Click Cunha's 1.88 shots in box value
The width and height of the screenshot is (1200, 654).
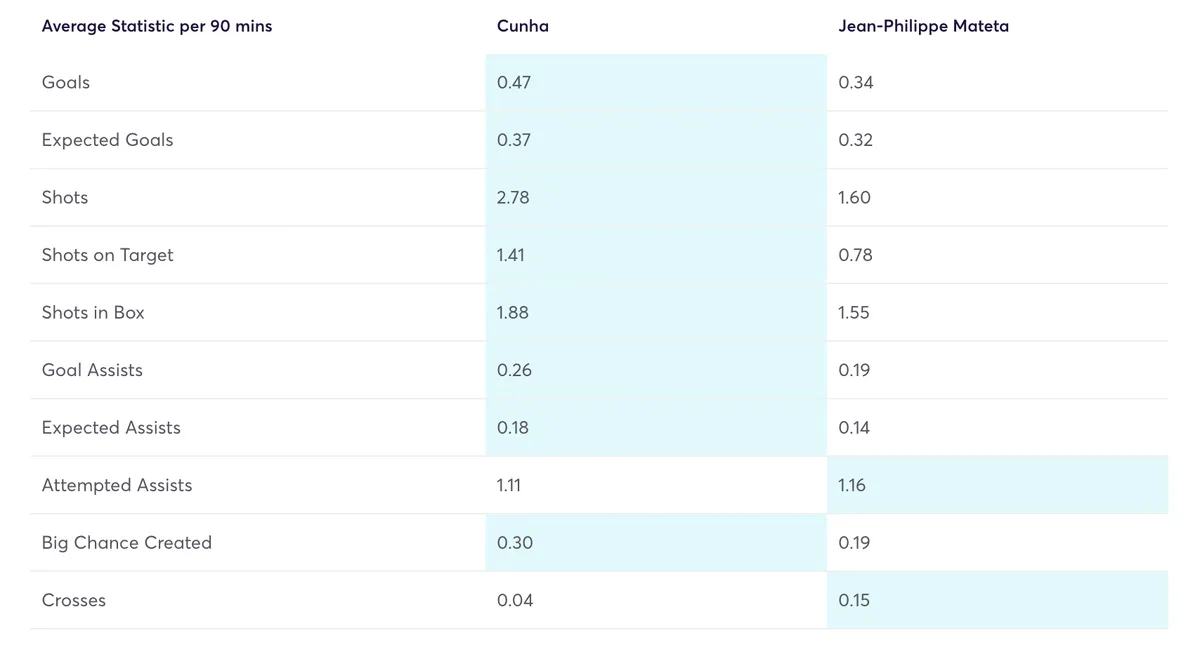[x=513, y=312]
